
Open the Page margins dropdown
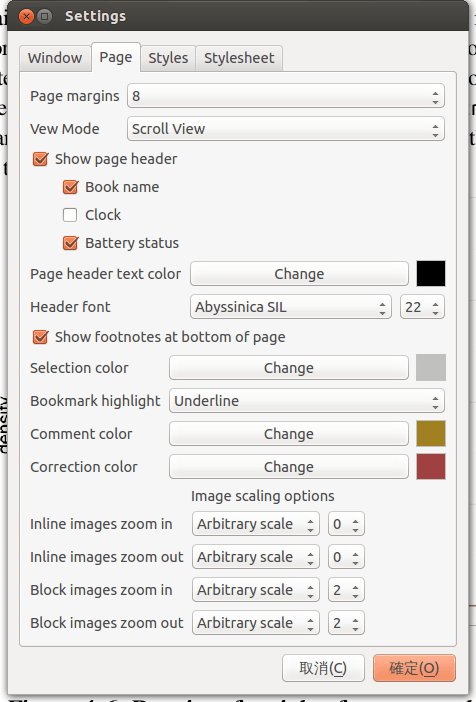[286, 96]
